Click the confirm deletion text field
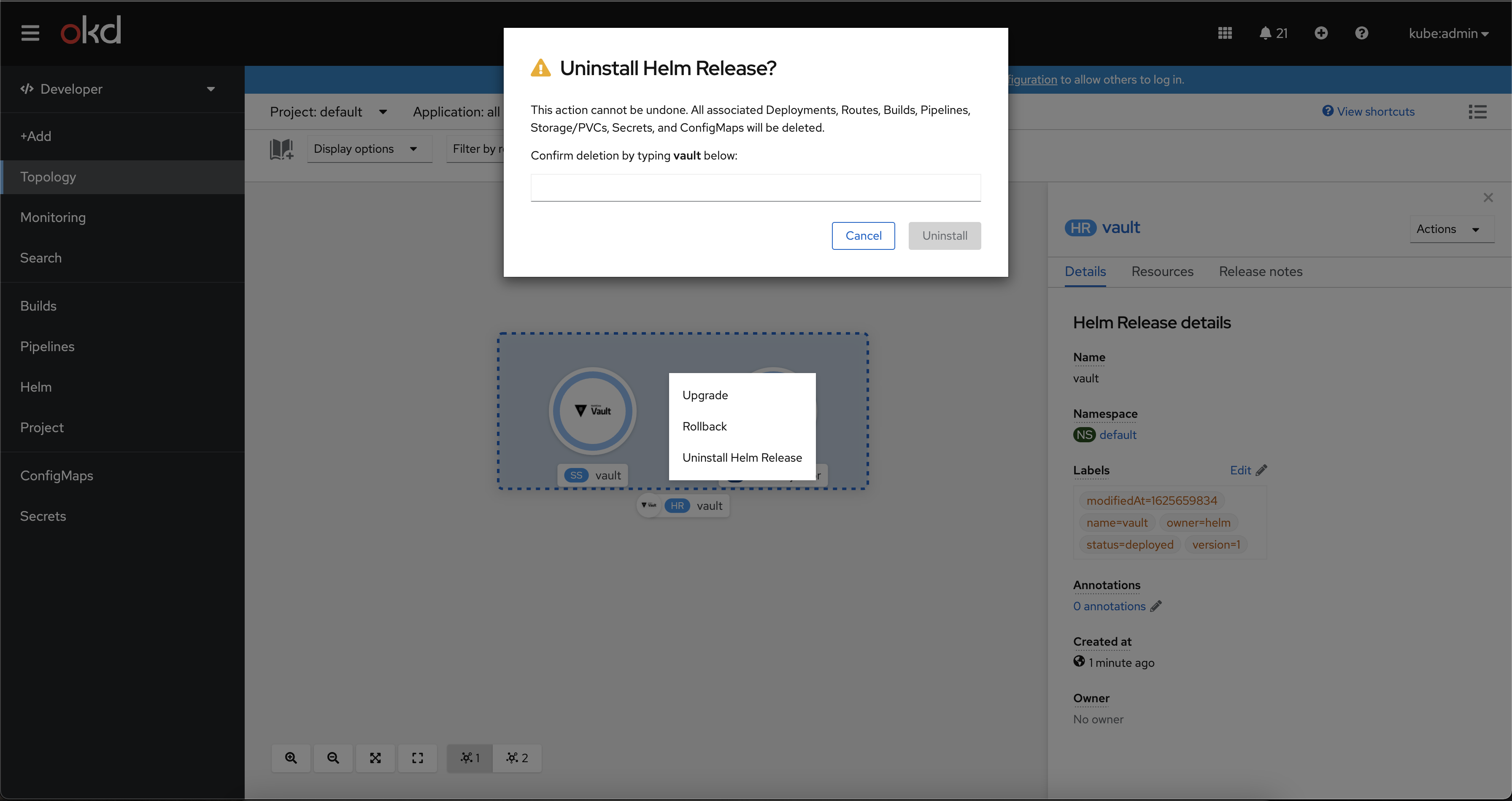Viewport: 1512px width, 801px height. pyautogui.click(x=756, y=188)
